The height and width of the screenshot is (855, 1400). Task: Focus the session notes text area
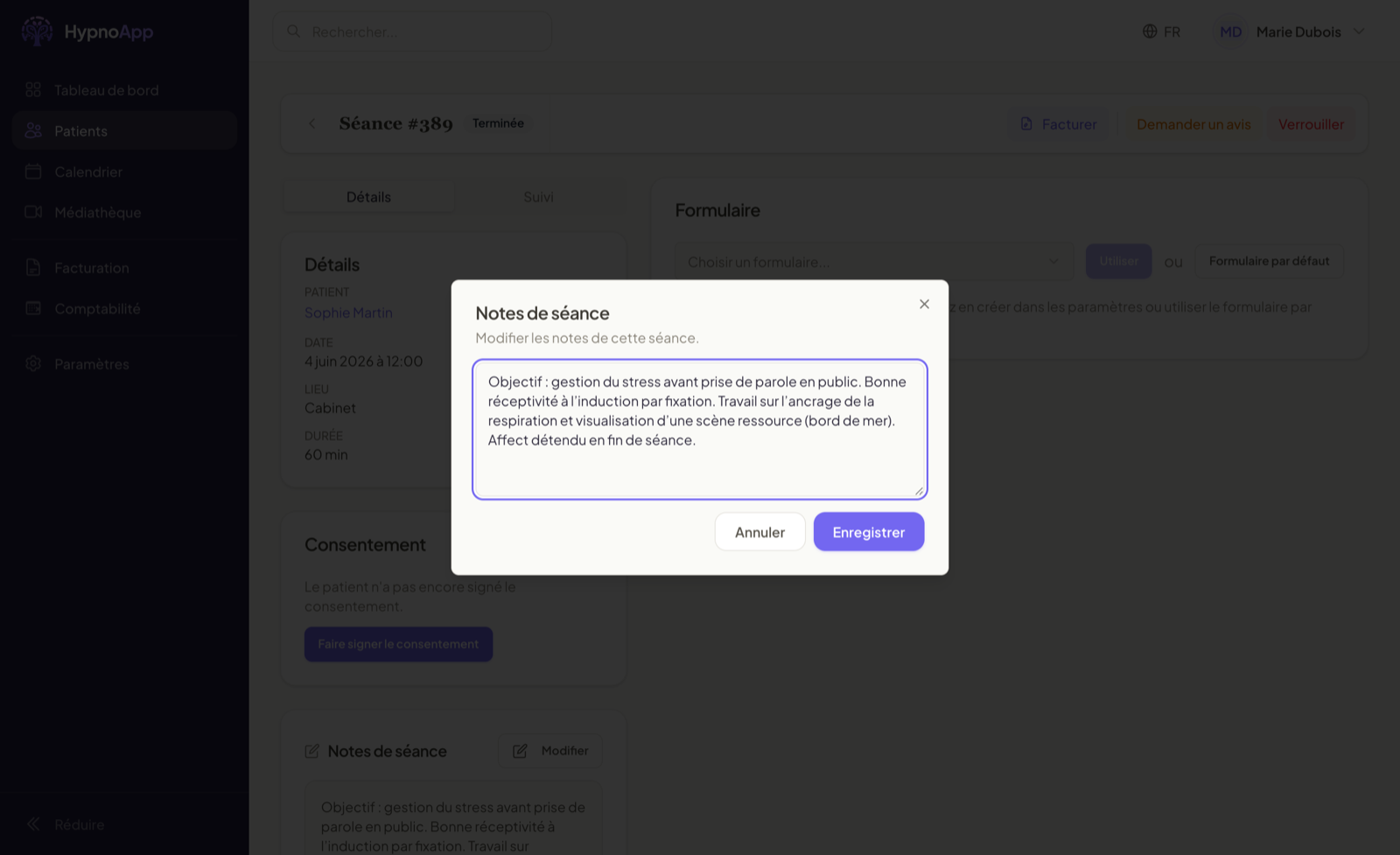(x=700, y=430)
